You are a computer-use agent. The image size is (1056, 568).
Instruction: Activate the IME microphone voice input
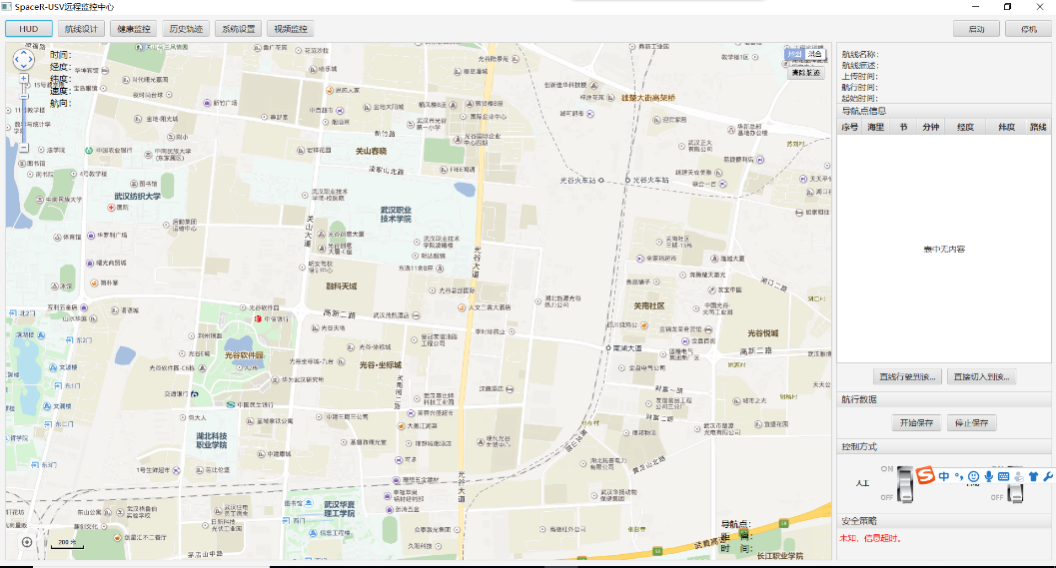pyautogui.click(x=988, y=476)
